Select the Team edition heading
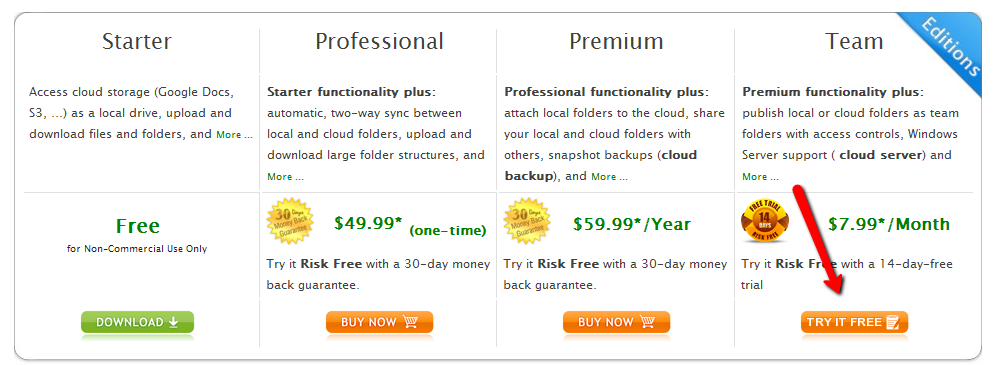Screen dimensions: 995x365 point(854,41)
